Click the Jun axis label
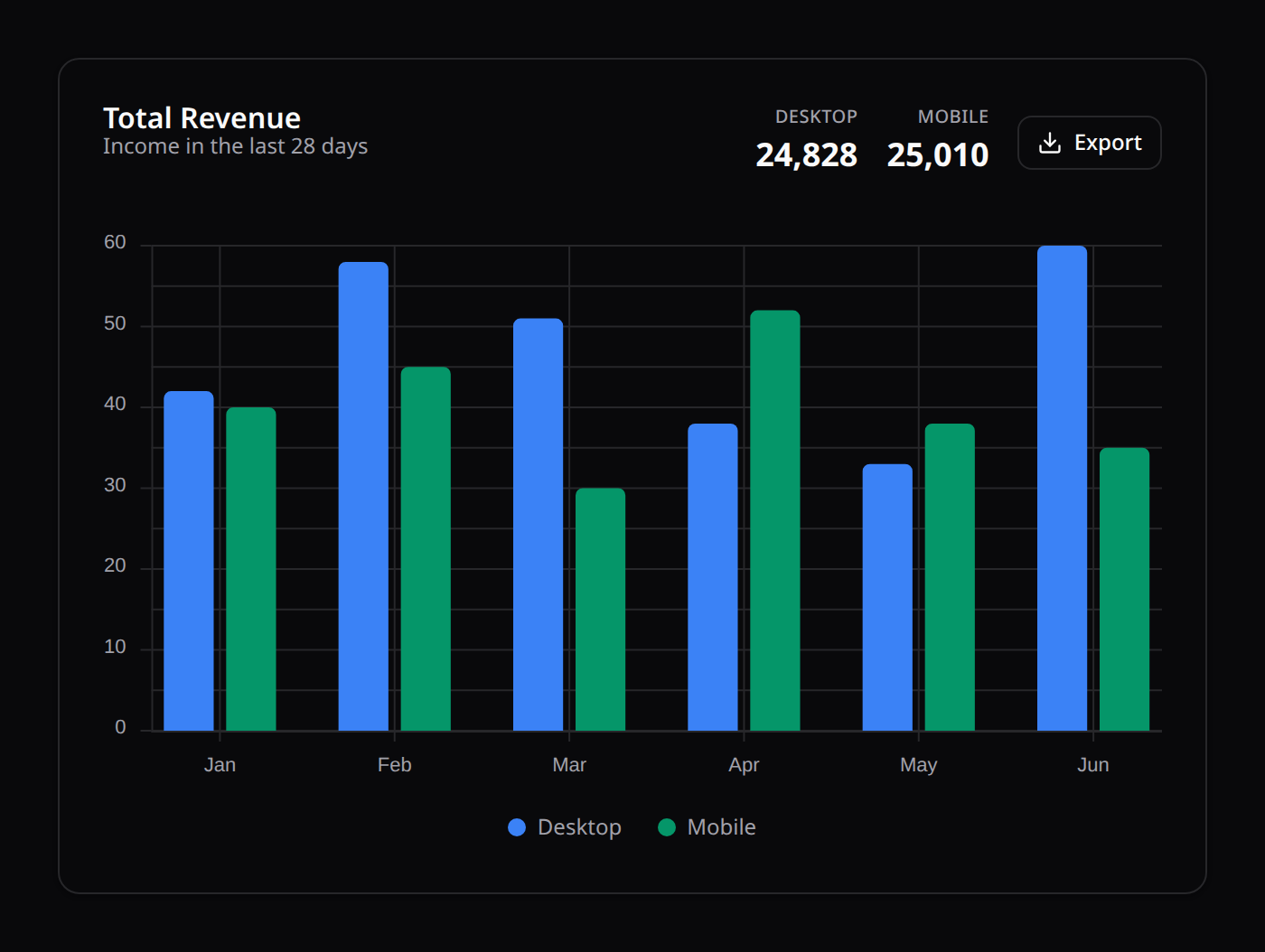 pos(1093,765)
